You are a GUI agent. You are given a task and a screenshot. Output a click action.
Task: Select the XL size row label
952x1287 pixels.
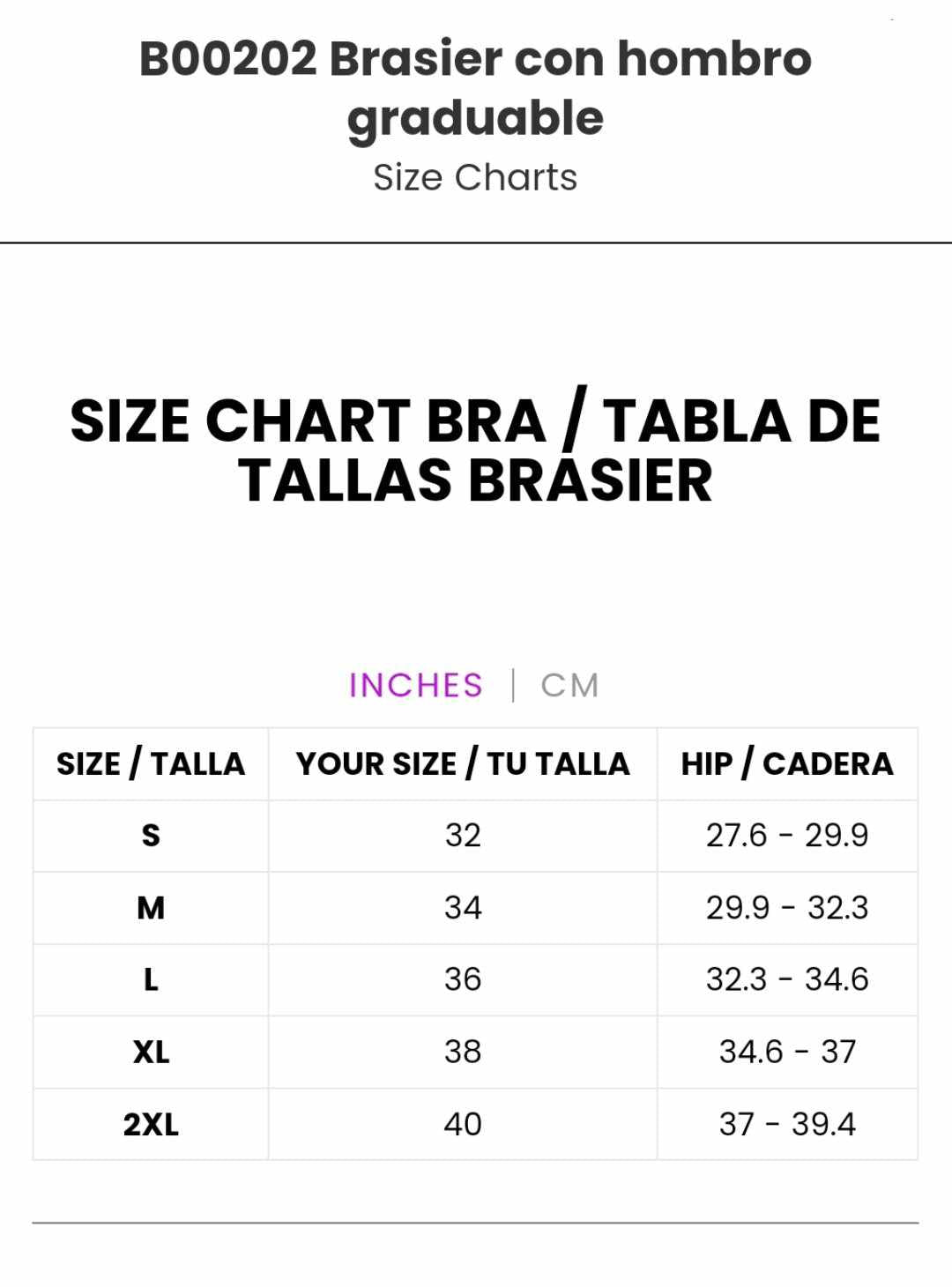click(151, 1053)
